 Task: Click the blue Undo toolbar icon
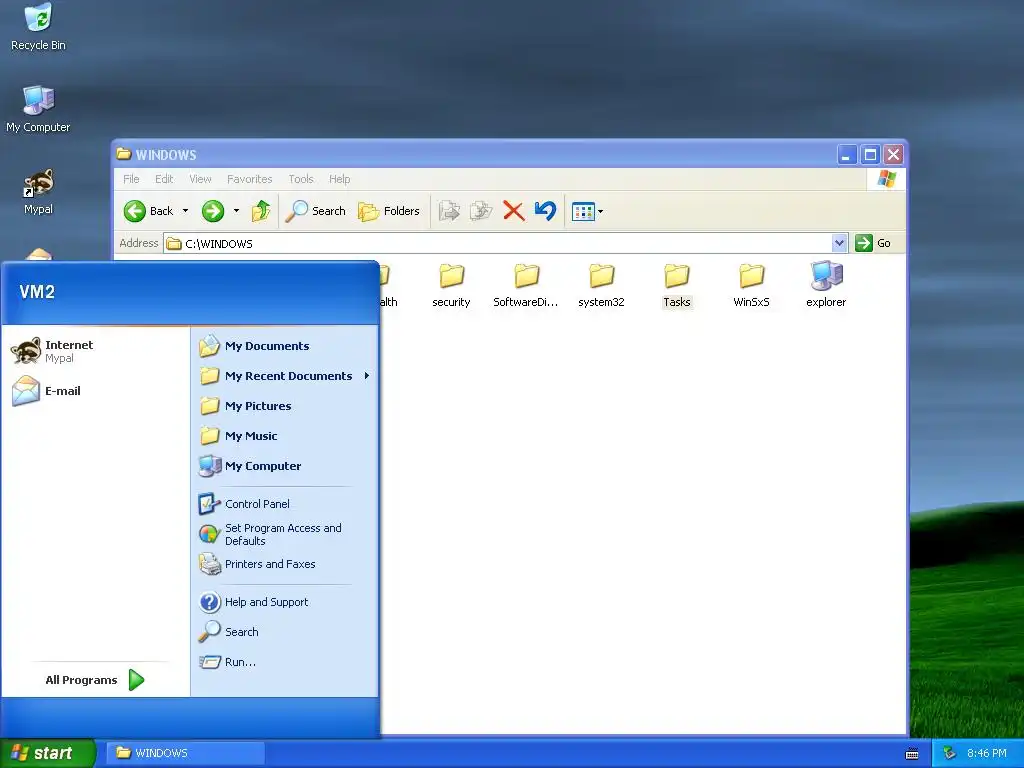point(545,211)
